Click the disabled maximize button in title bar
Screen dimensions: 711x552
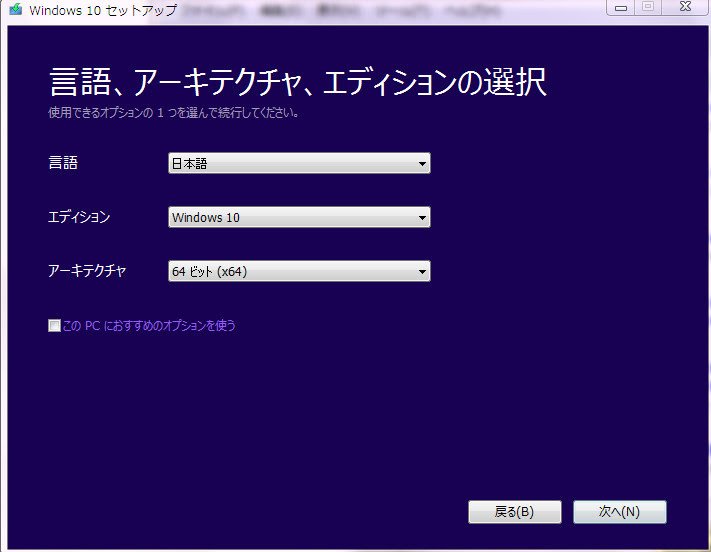click(x=648, y=7)
